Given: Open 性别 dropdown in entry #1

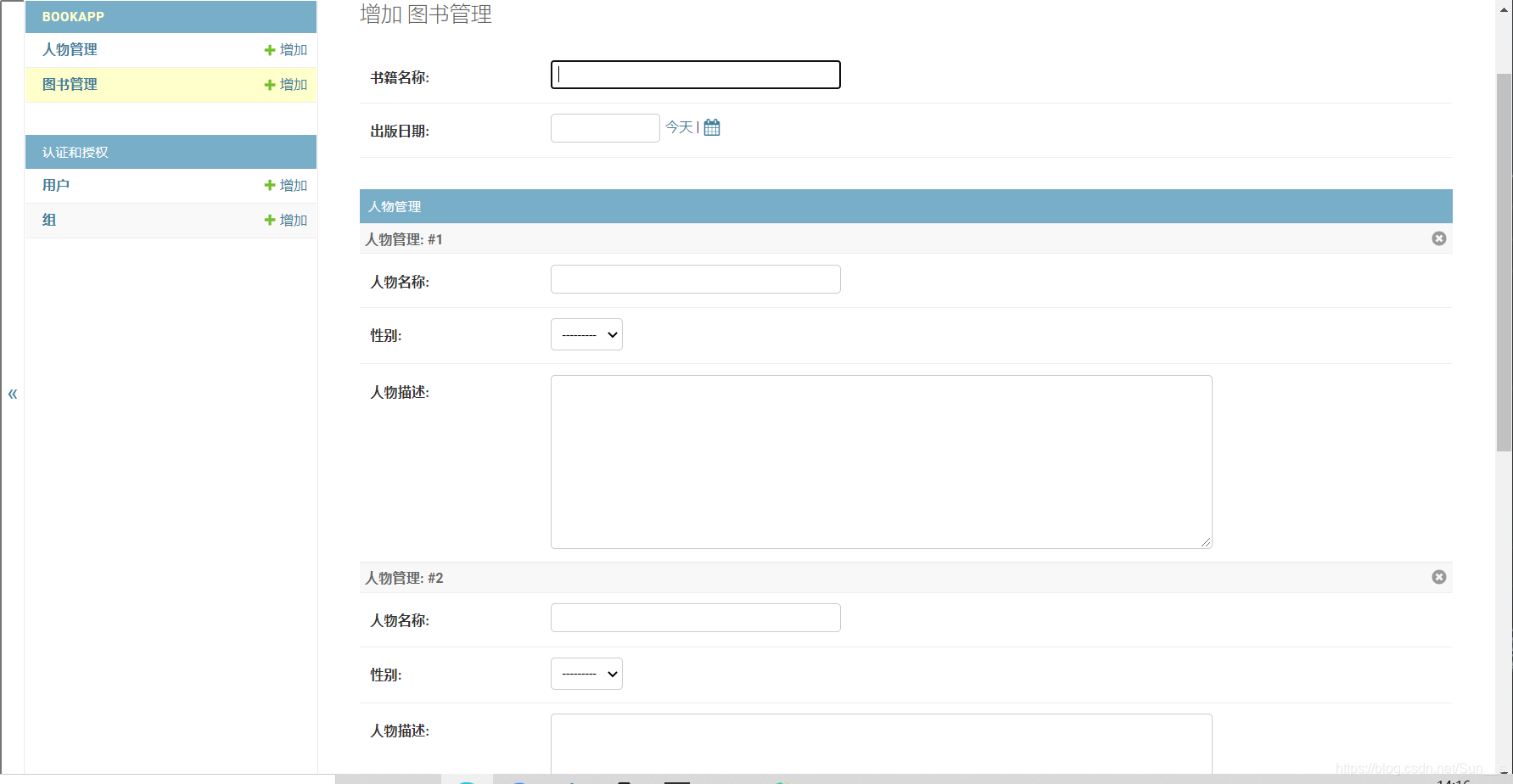Looking at the screenshot, I should pos(586,334).
